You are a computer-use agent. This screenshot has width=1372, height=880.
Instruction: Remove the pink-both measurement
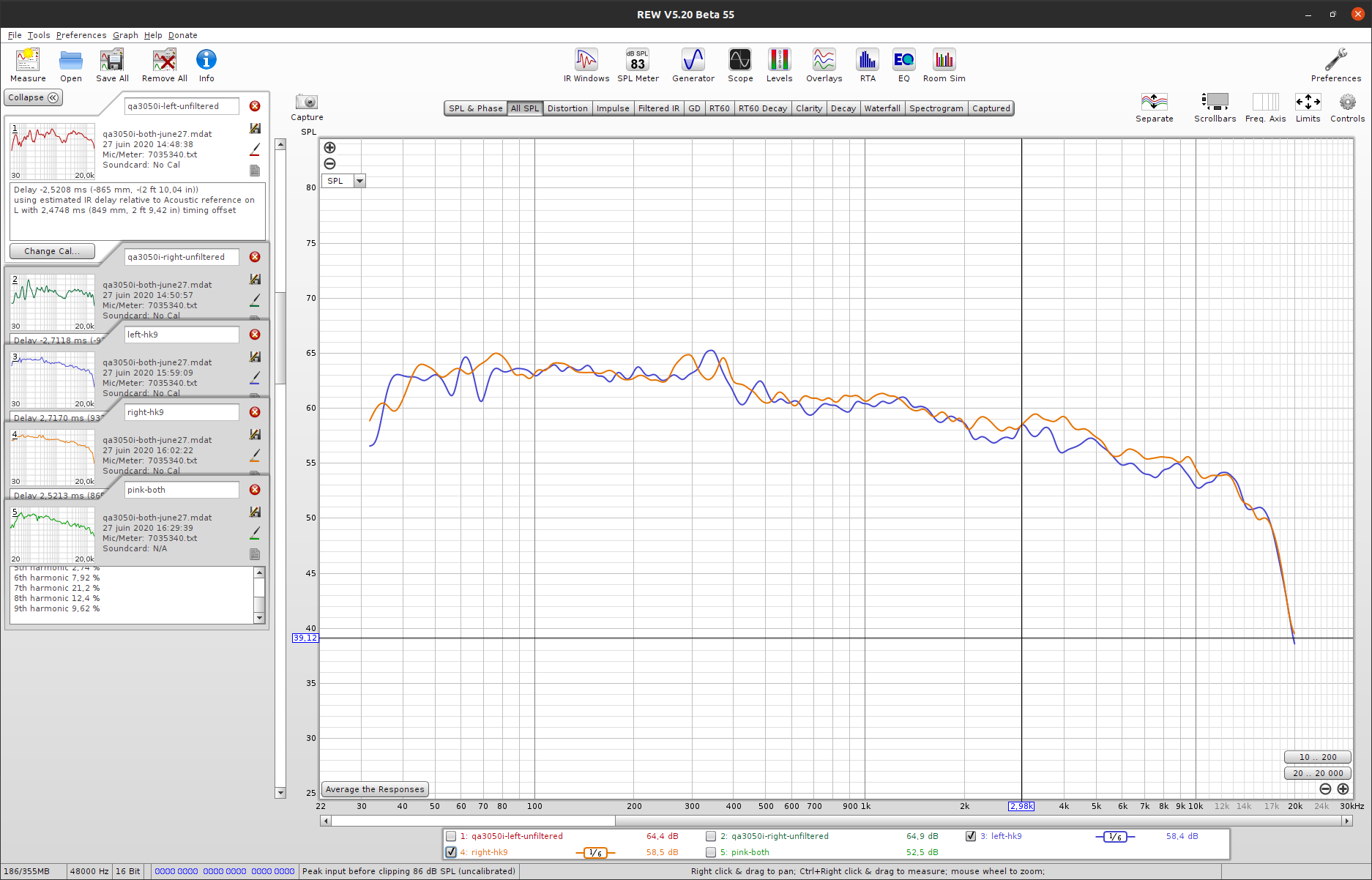tap(255, 490)
